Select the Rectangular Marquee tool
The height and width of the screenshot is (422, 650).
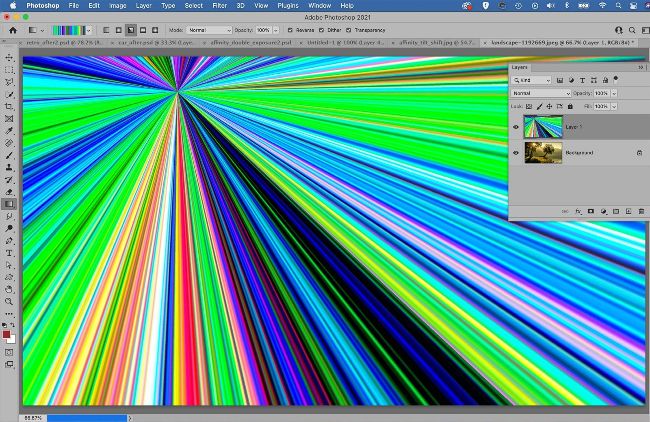9,70
